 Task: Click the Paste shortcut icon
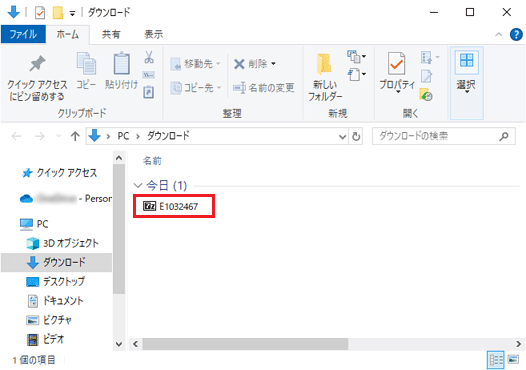[x=149, y=92]
